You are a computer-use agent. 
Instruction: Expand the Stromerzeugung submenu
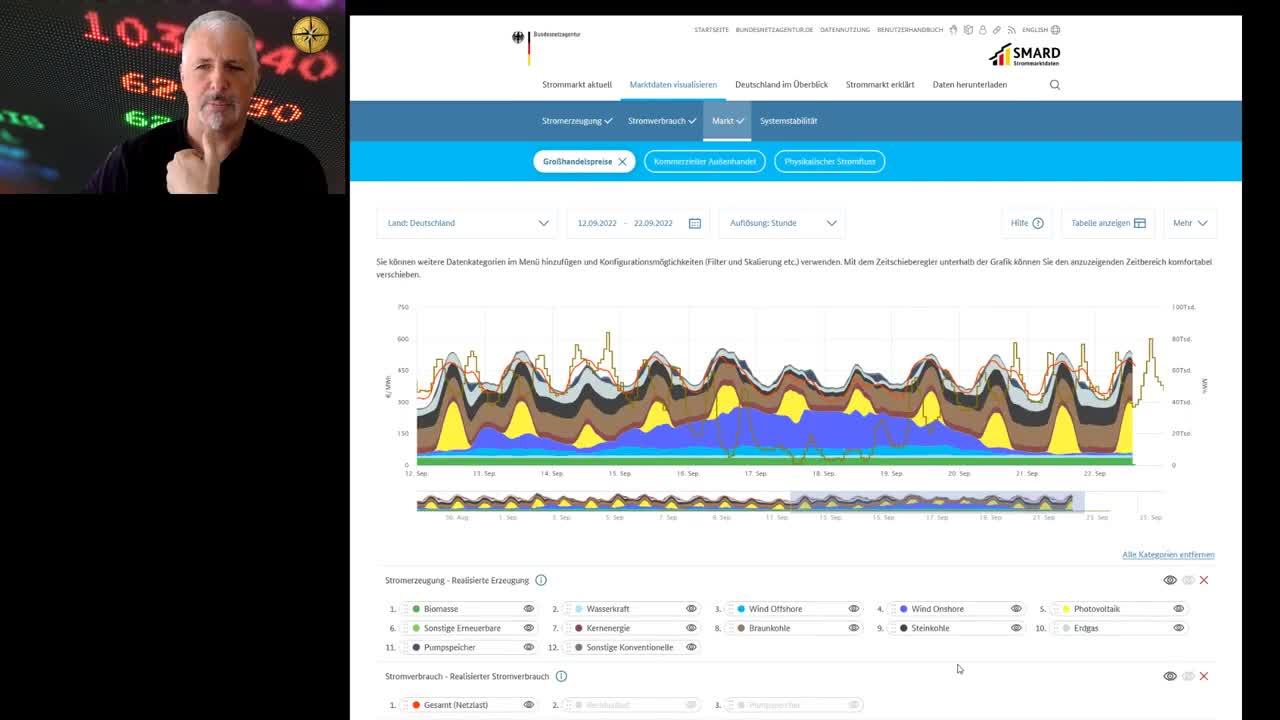577,121
